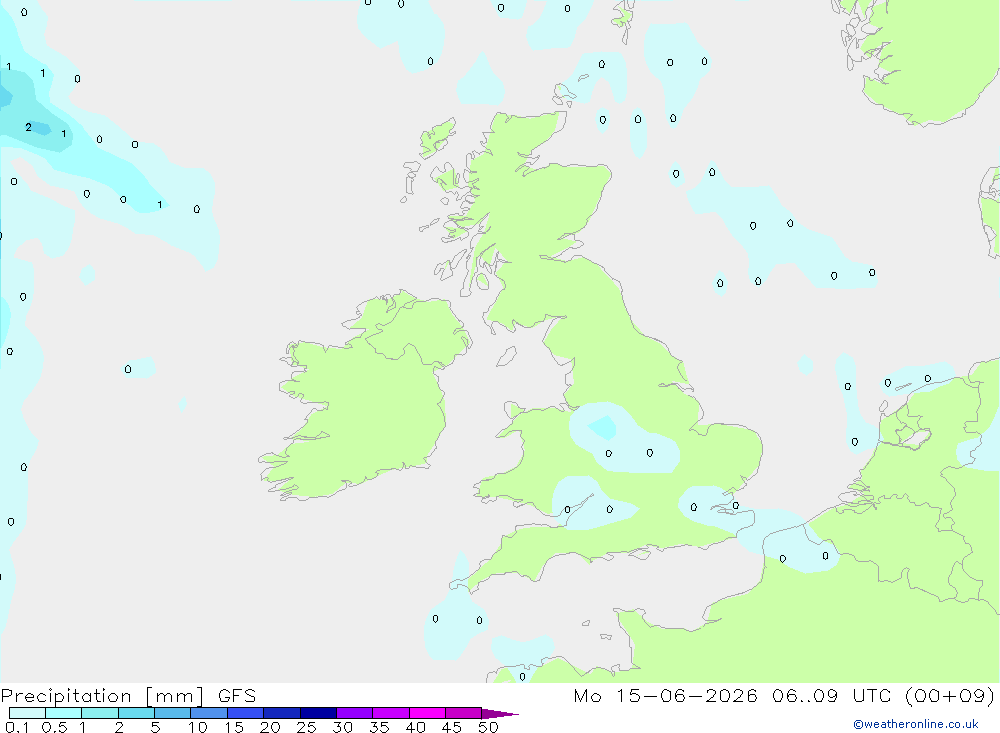Click the legend swatch between 0.1 and 0.5
The image size is (1000, 733).
click(x=27, y=713)
